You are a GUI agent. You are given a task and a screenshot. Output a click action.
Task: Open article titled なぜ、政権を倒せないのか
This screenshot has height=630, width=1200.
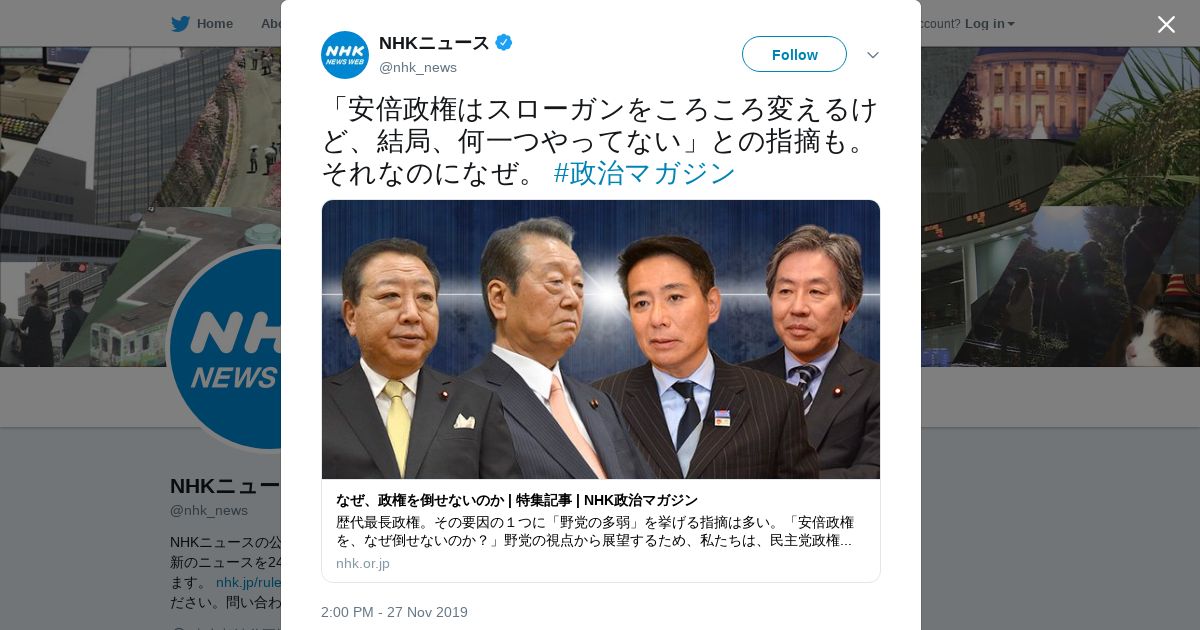(x=517, y=500)
